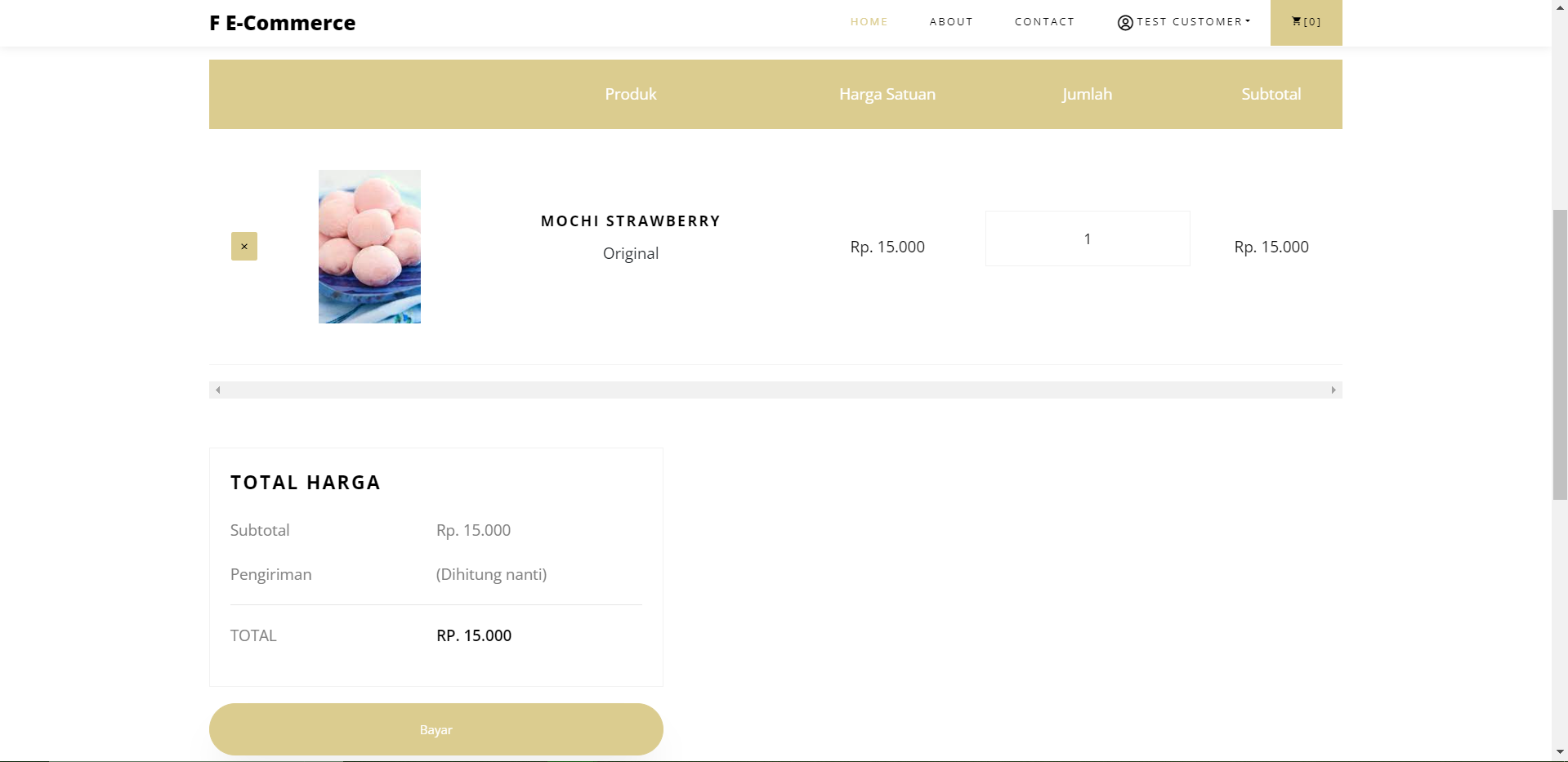Expand the TEST CUSTOMER dropdown caret
1568x762 pixels.
[x=1248, y=21]
